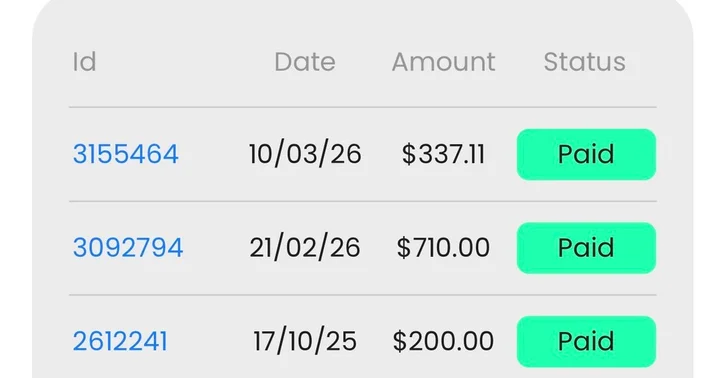This screenshot has height=378, width=720.
Task: Sort by the Amount column header
Action: pos(444,62)
